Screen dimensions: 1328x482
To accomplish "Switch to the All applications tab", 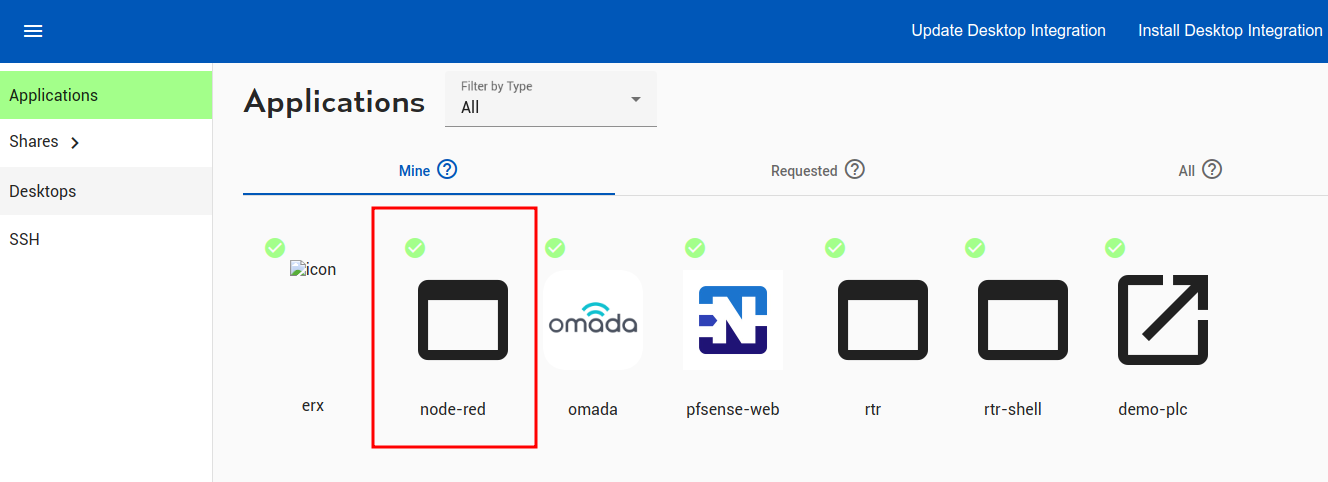I will [x=1186, y=171].
